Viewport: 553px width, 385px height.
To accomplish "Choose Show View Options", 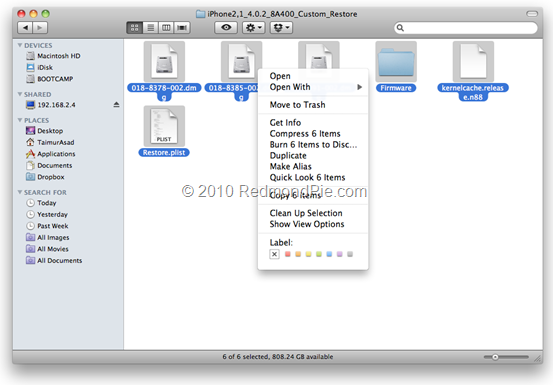I will click(313, 224).
